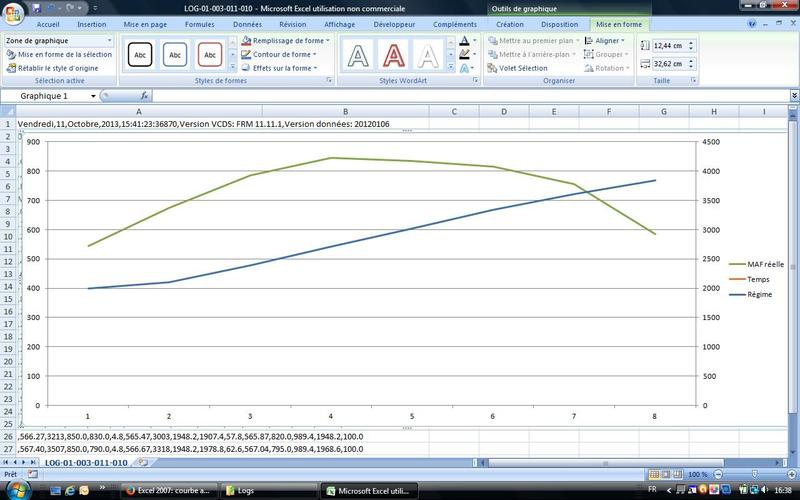Click the Save icon in quick access toolbar
The height and width of the screenshot is (500, 800).
coord(37,8)
